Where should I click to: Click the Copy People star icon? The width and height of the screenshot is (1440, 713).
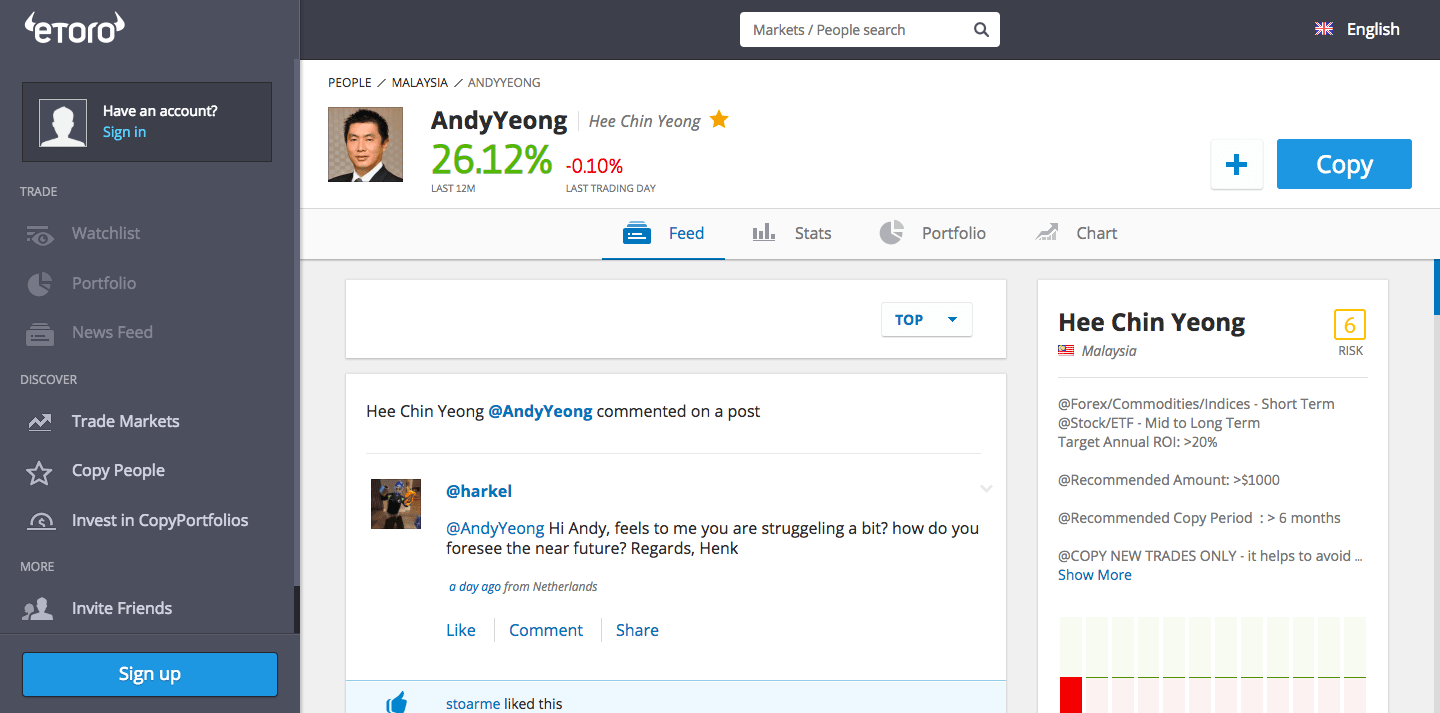40,472
